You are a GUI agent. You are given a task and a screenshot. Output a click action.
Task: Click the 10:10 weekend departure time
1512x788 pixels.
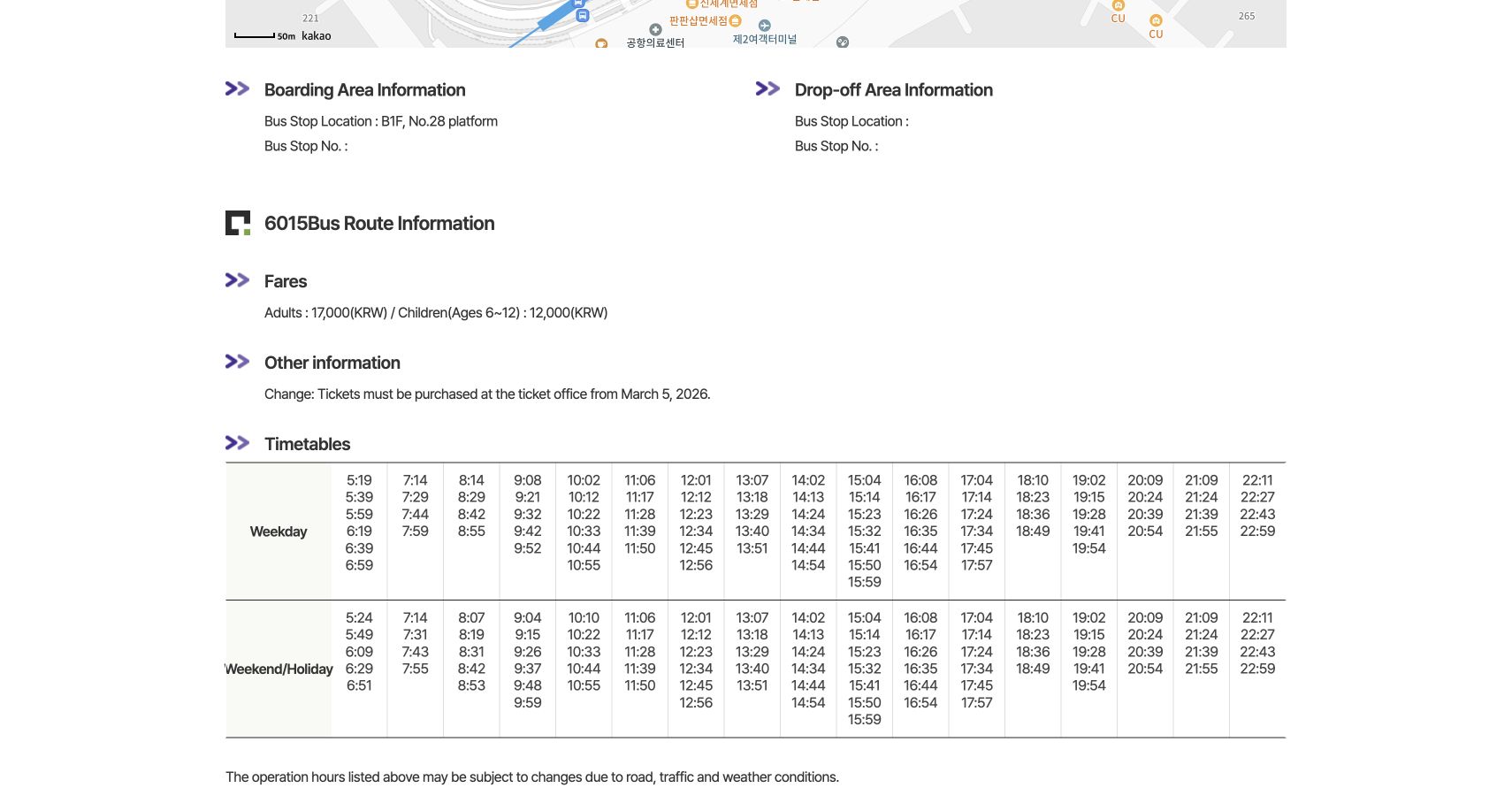(584, 617)
